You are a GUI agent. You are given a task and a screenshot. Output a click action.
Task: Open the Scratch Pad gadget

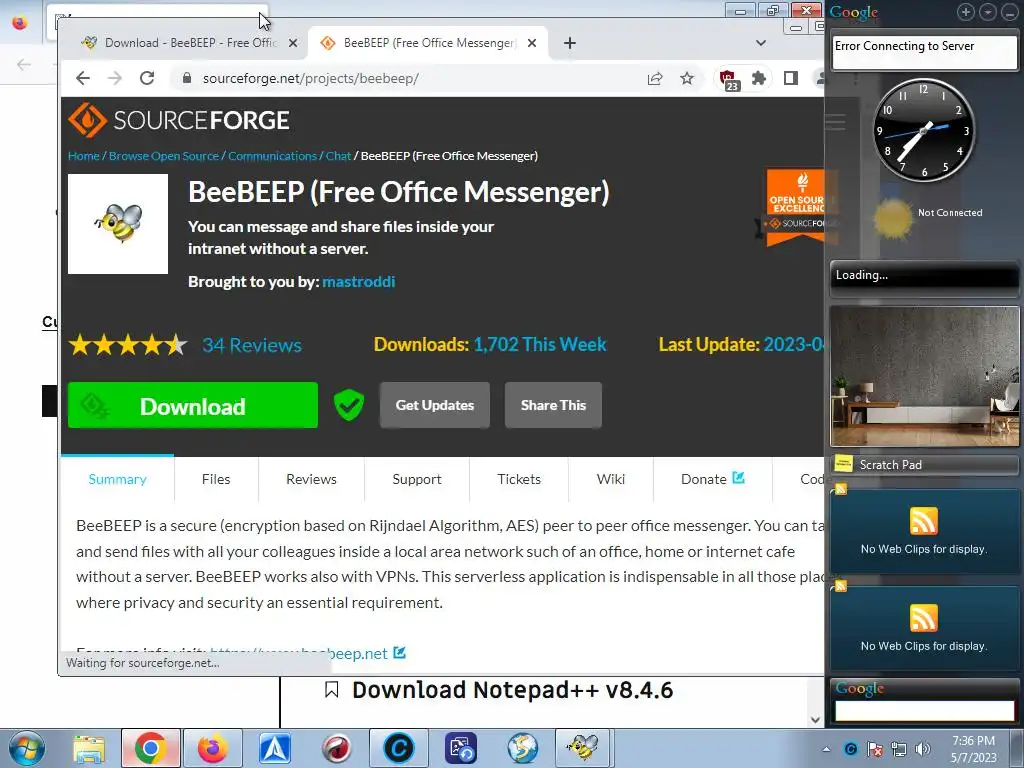[924, 464]
